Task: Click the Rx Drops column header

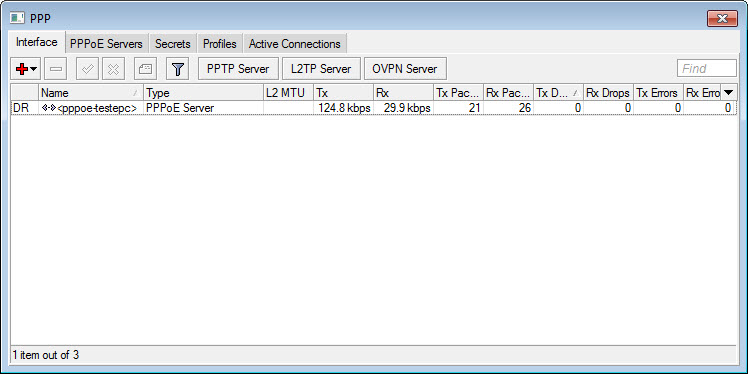Action: coord(608,93)
